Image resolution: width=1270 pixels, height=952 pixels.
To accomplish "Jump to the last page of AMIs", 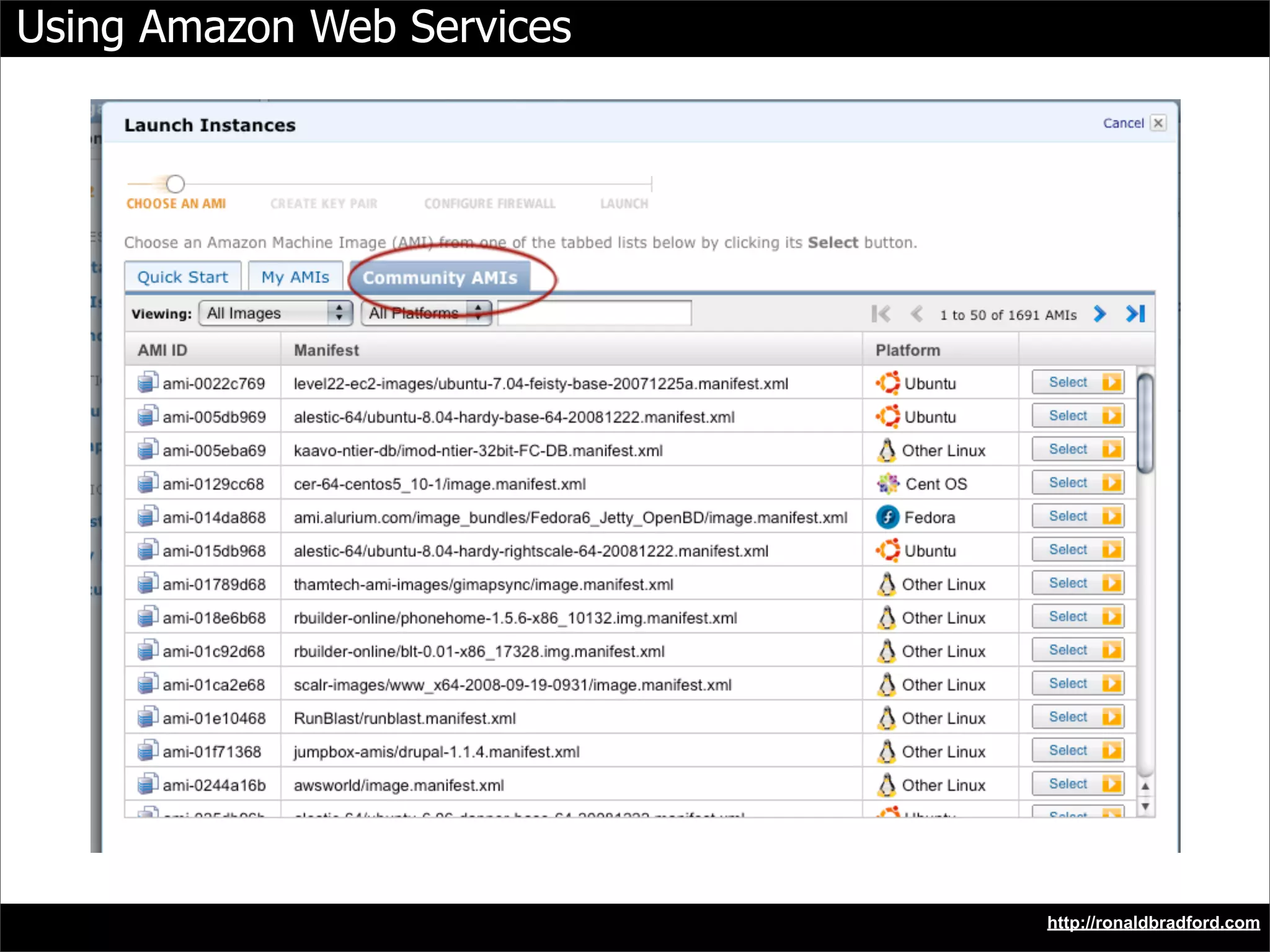I will pyautogui.click(x=1135, y=314).
